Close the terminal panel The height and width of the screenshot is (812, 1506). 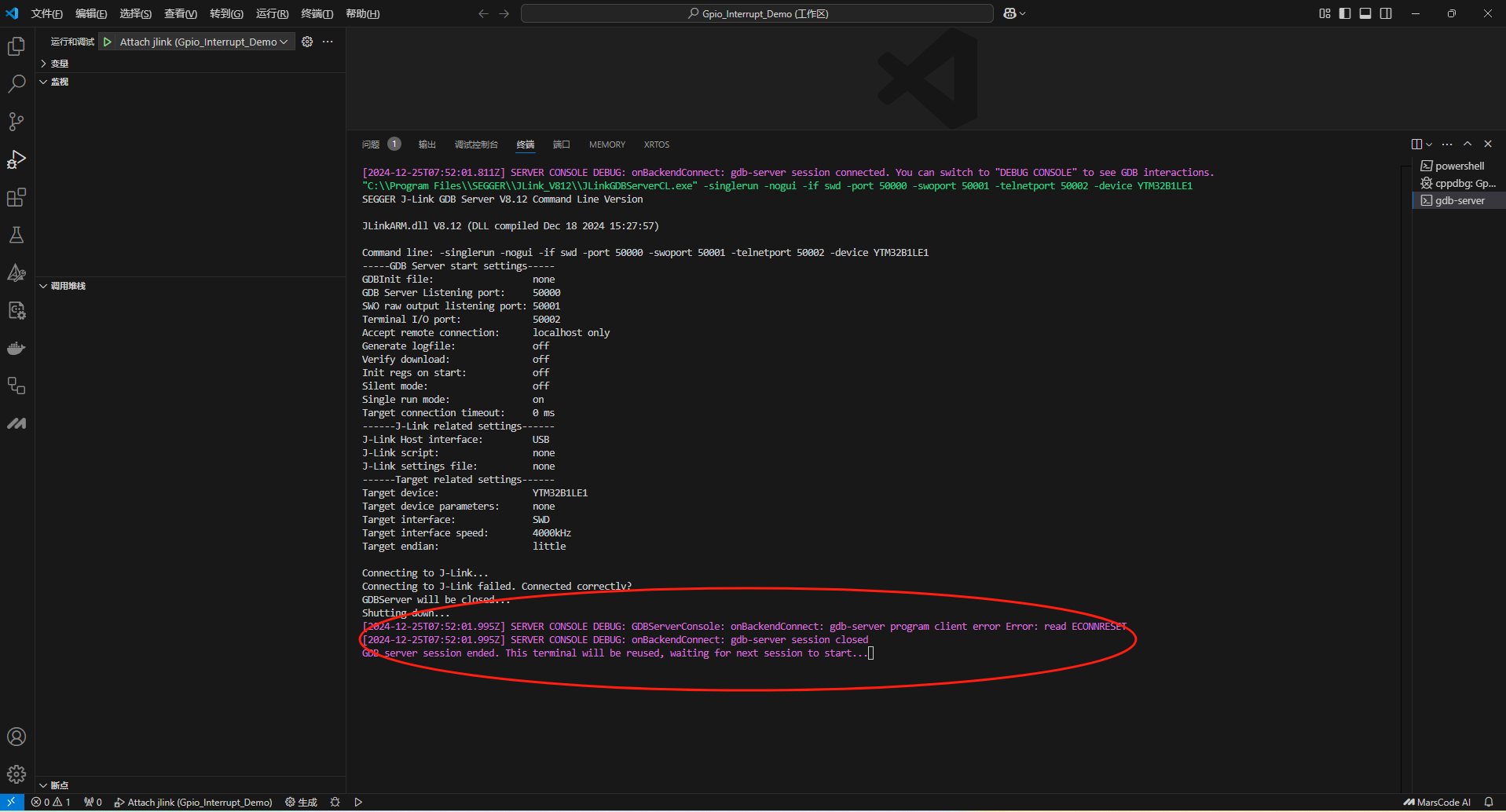pyautogui.click(x=1488, y=144)
